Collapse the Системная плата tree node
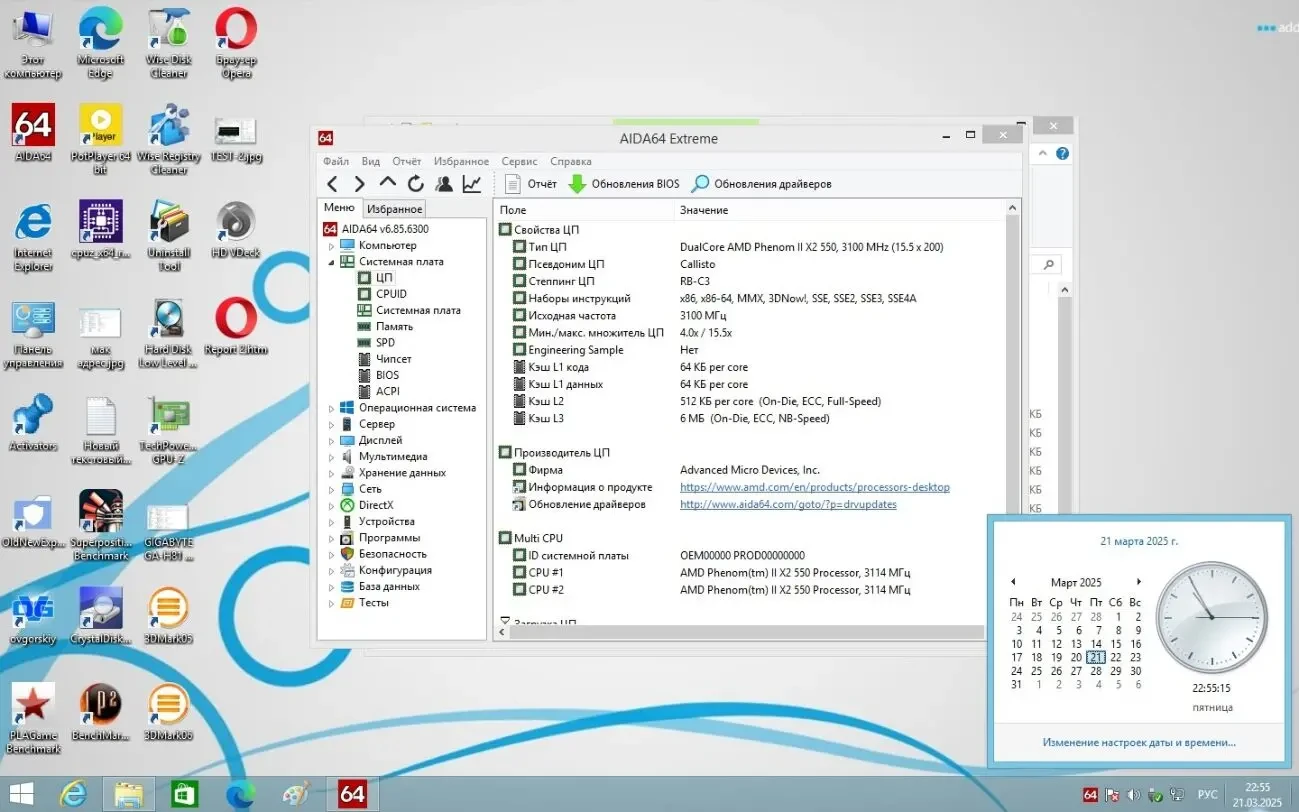 click(x=332, y=262)
